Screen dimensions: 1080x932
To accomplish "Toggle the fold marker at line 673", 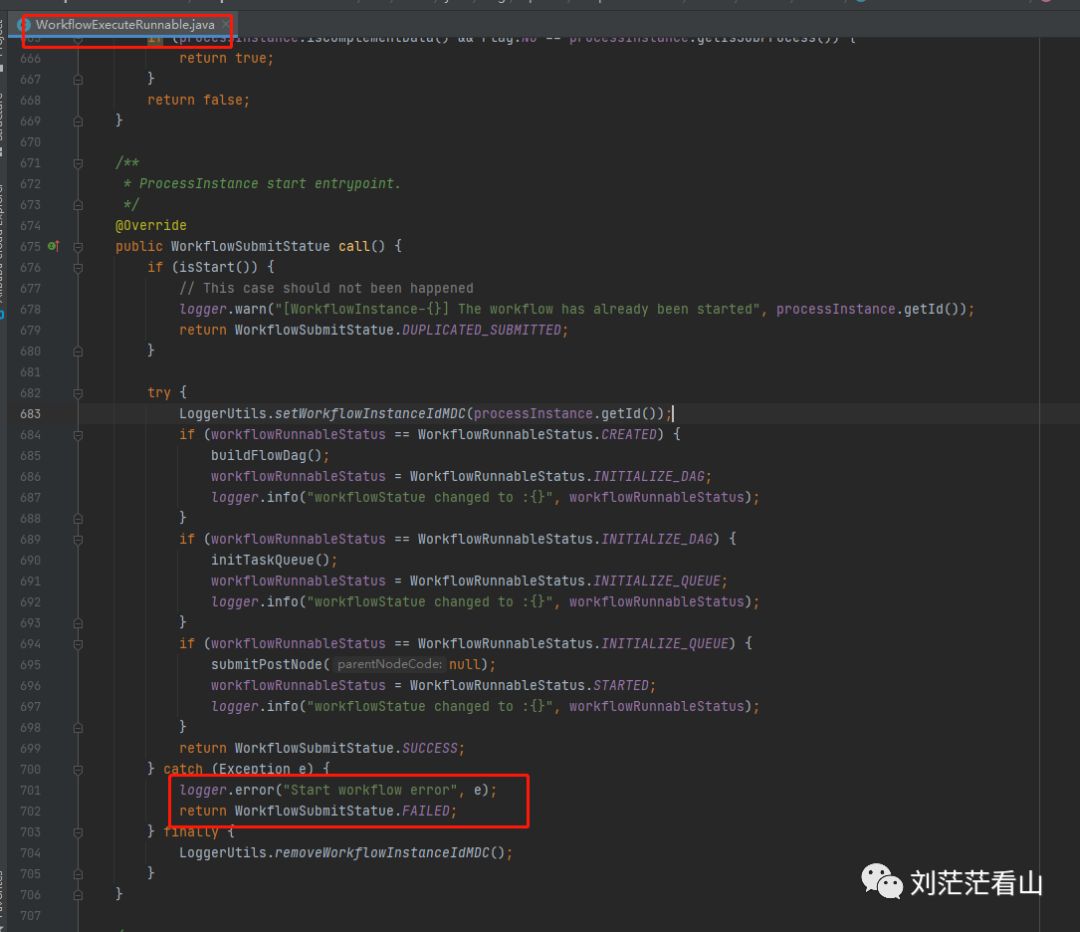I will (78, 205).
